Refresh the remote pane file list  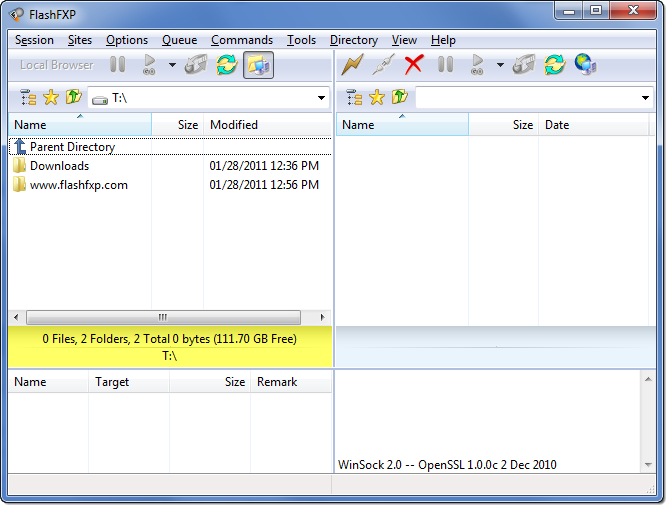555,65
